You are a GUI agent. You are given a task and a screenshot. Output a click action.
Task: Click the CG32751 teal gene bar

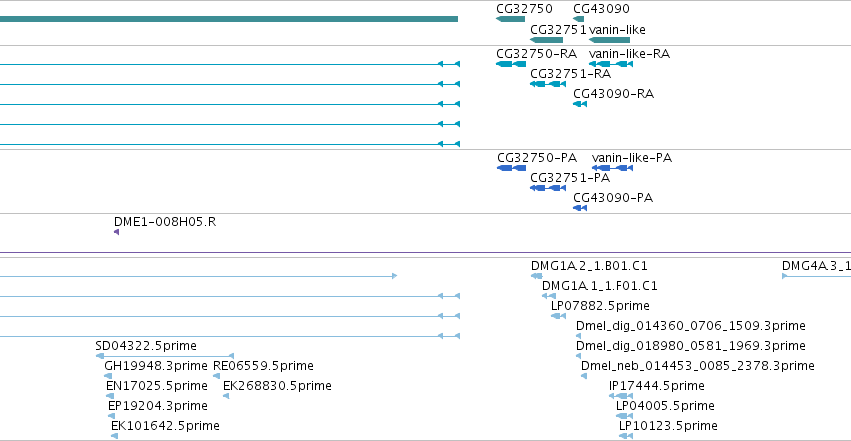point(547,40)
